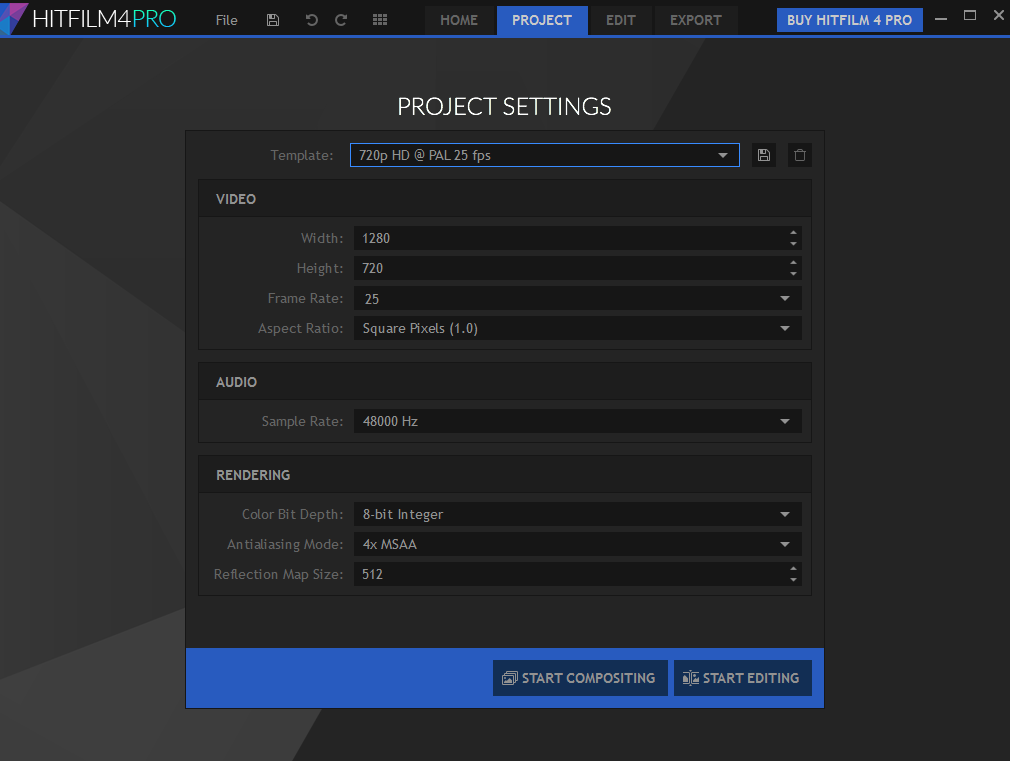Open the Frame Rate dropdown
Screen dimensions: 1010x761
pos(577,298)
